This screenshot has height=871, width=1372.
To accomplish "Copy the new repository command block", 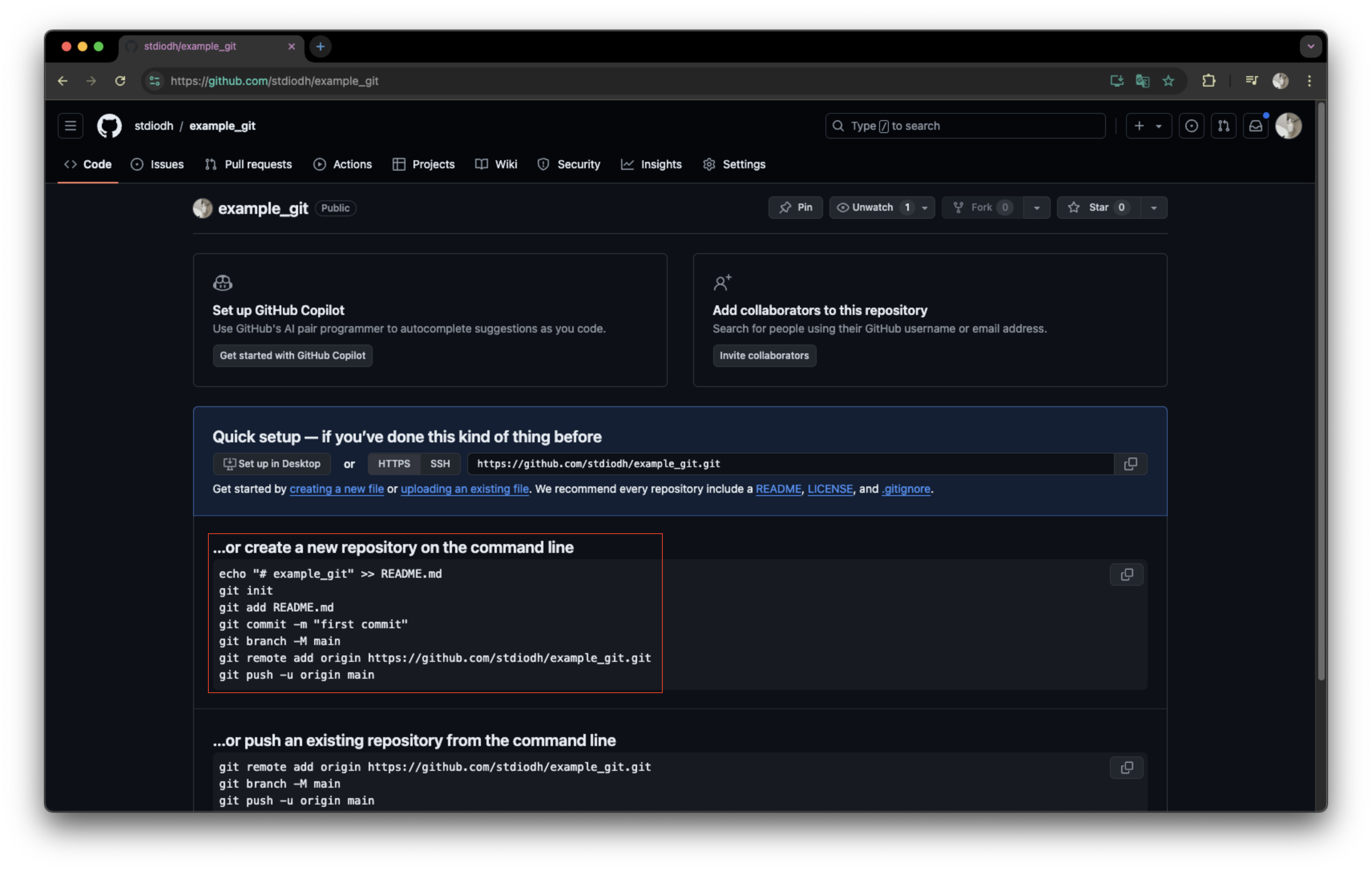I will click(1126, 574).
